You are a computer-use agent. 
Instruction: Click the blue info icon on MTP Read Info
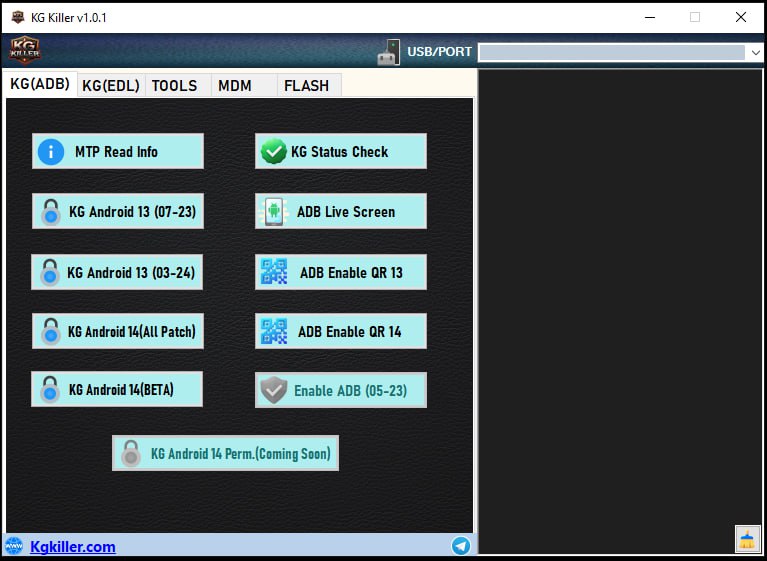[51, 152]
